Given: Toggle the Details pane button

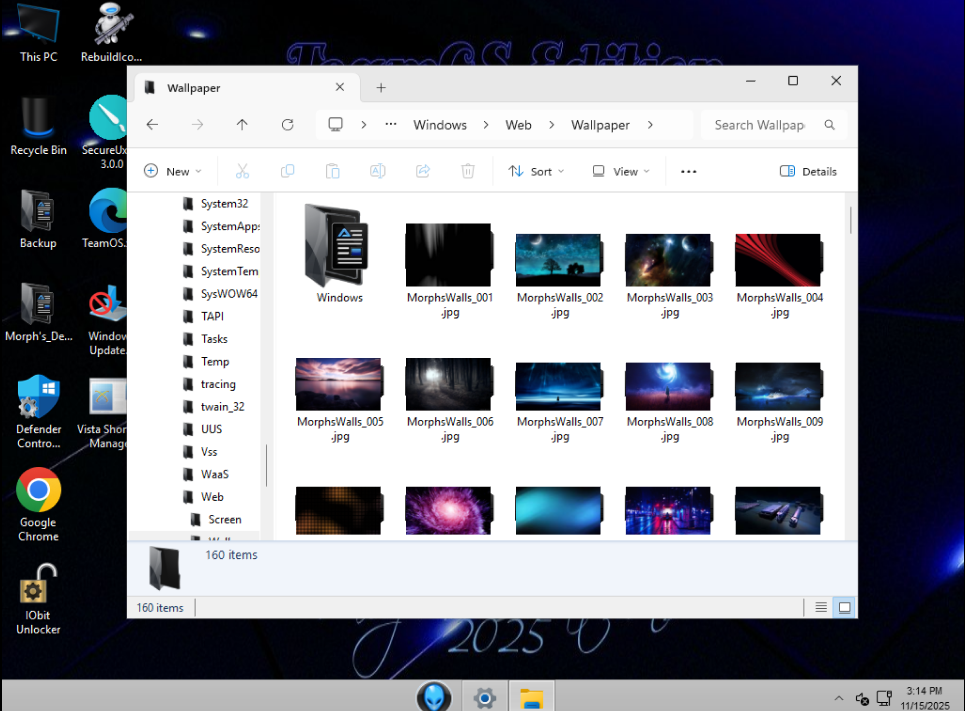Looking at the screenshot, I should [808, 171].
